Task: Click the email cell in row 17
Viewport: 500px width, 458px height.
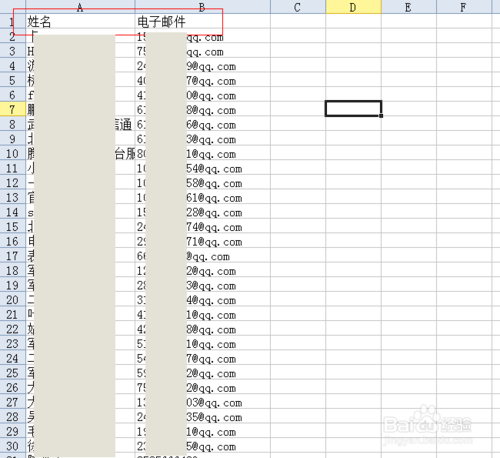Action: click(203, 256)
